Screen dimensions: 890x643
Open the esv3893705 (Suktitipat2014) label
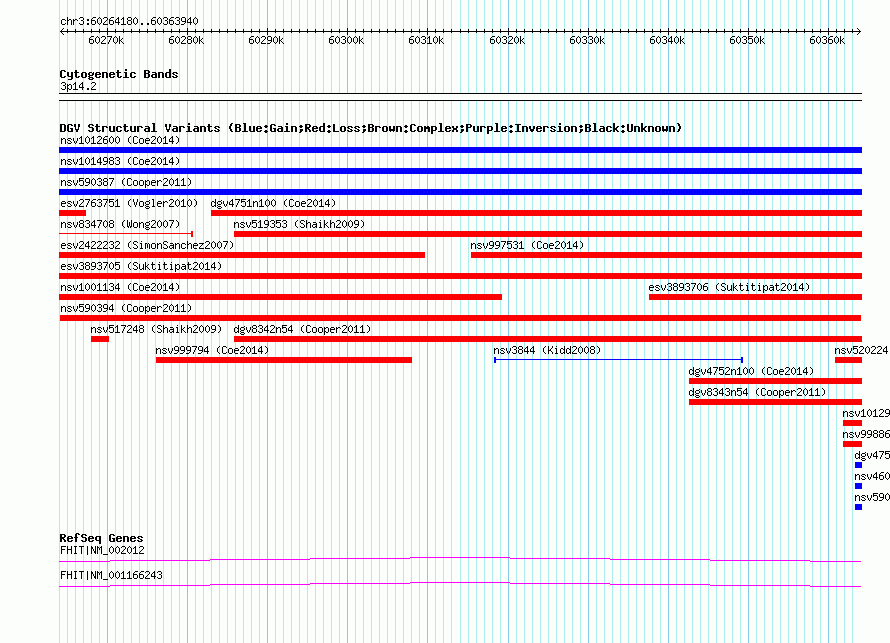[x=141, y=266]
